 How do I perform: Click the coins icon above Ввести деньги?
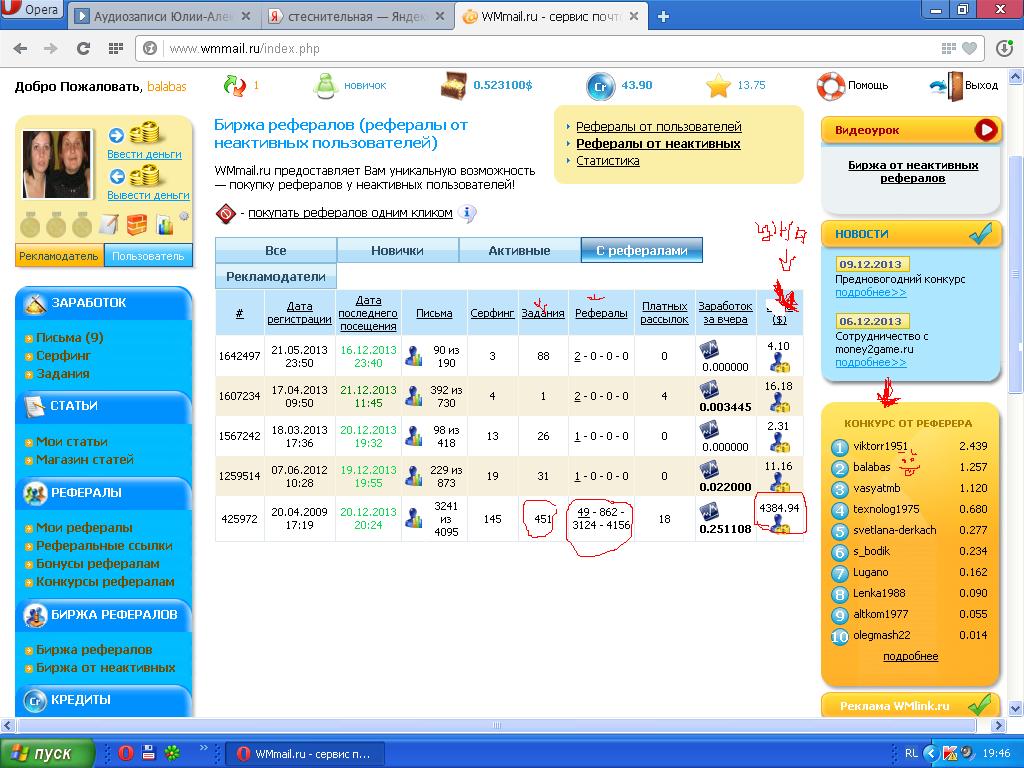tap(144, 133)
